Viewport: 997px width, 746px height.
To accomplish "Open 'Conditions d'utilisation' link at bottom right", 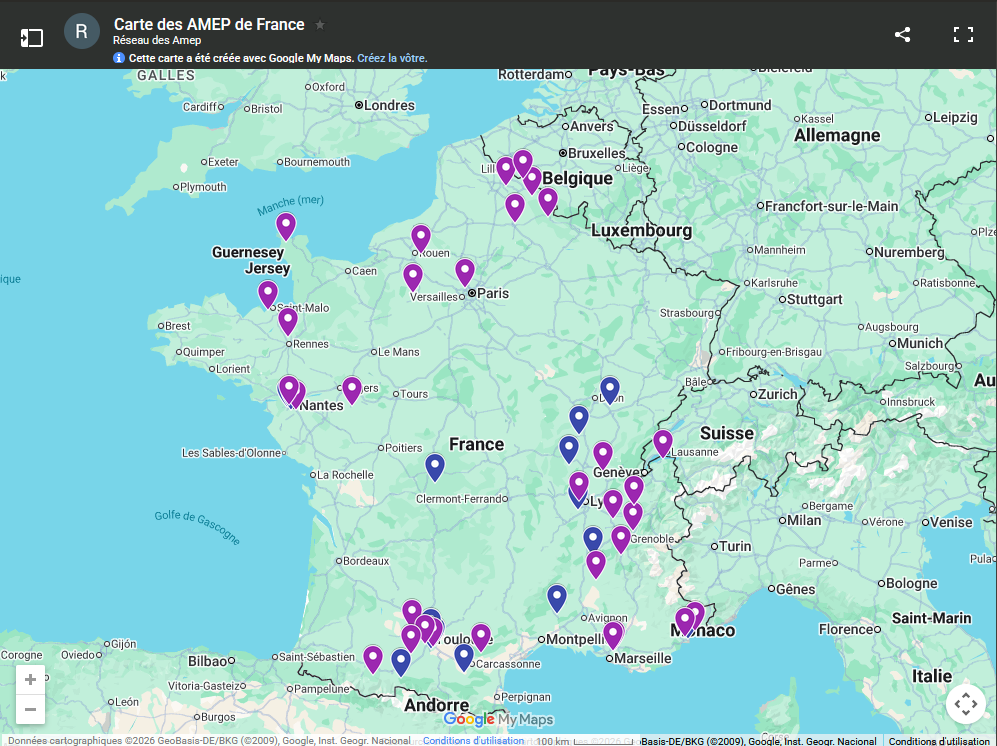I will tap(940, 741).
